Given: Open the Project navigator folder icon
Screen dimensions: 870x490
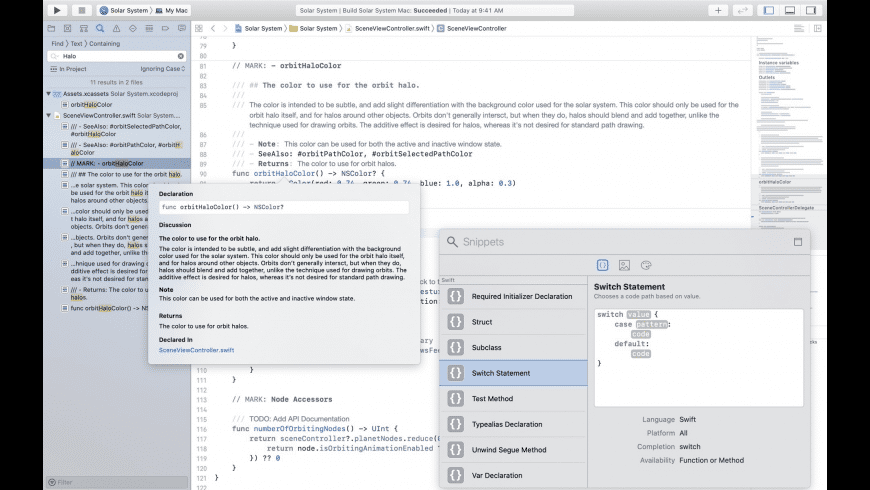Looking at the screenshot, I should [x=51, y=29].
